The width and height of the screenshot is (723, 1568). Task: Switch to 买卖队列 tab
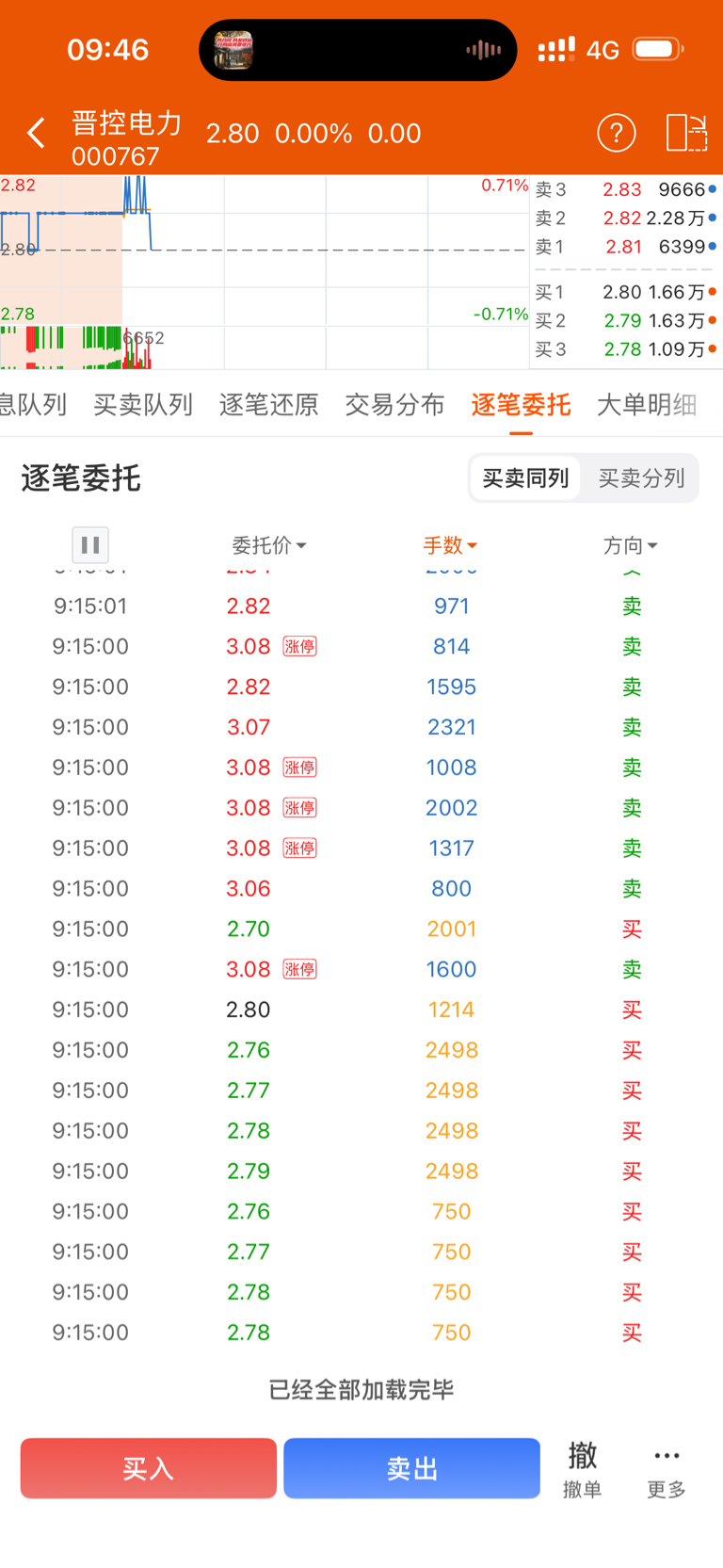143,405
